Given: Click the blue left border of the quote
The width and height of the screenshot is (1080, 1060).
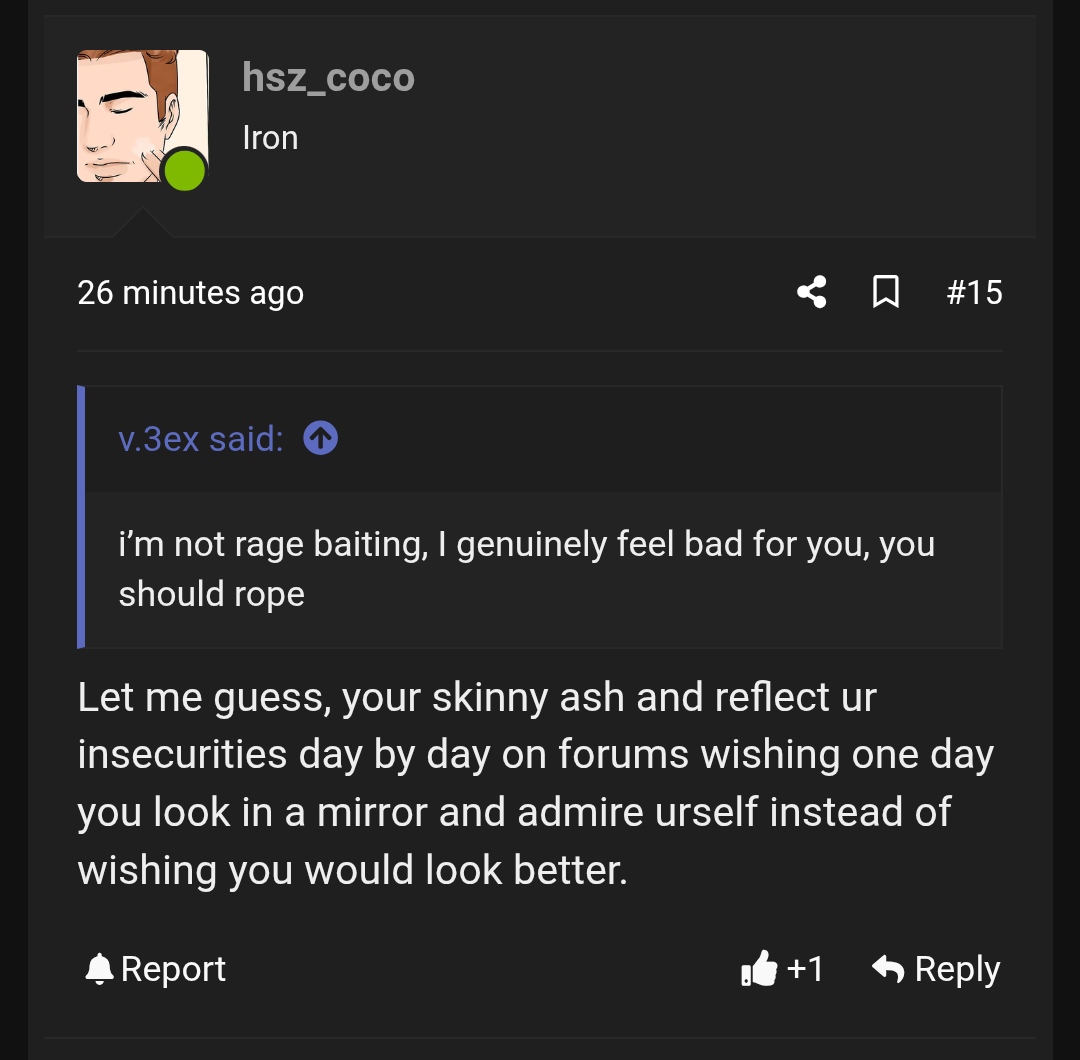Looking at the screenshot, I should (81, 517).
